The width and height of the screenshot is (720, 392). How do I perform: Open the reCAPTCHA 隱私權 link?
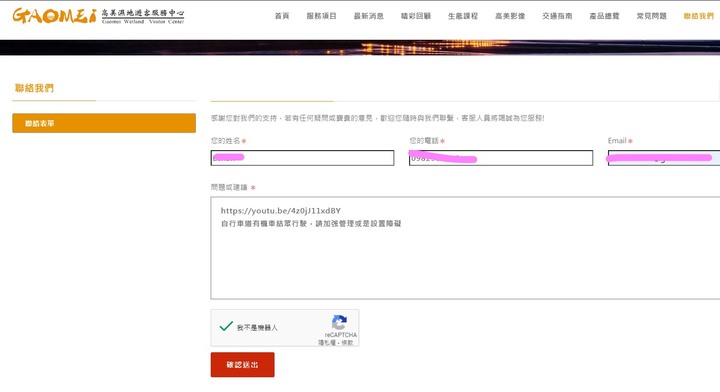point(327,343)
